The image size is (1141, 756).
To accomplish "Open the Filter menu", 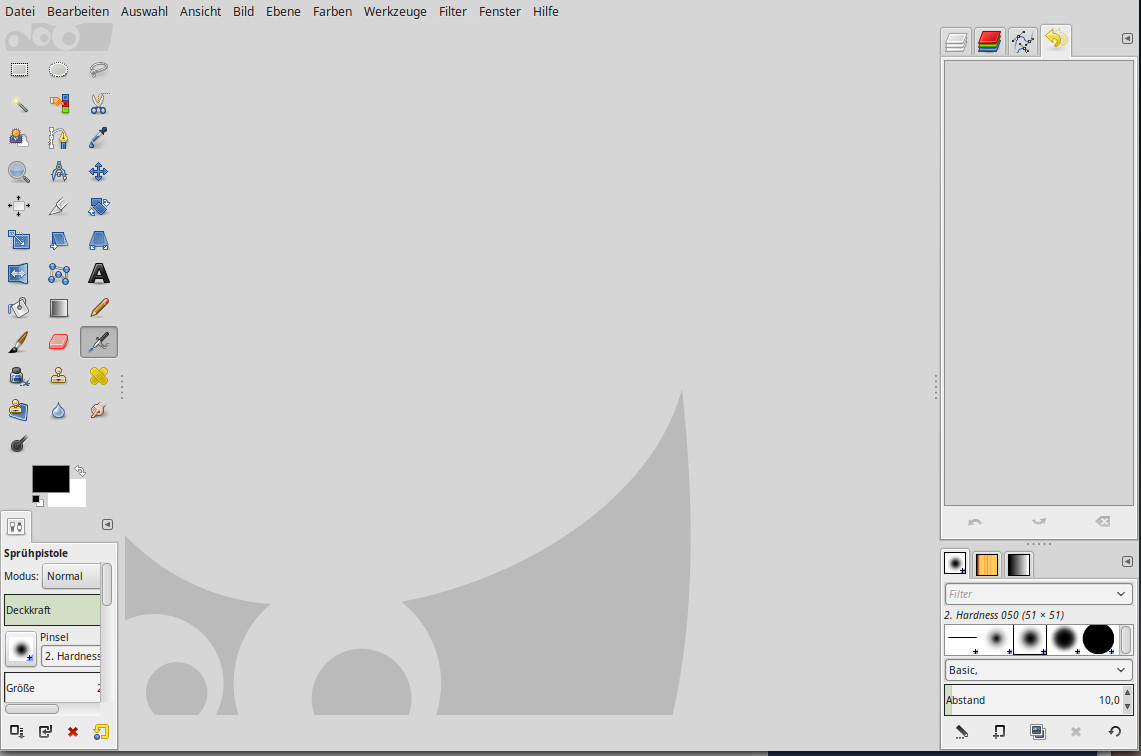I will tap(453, 12).
